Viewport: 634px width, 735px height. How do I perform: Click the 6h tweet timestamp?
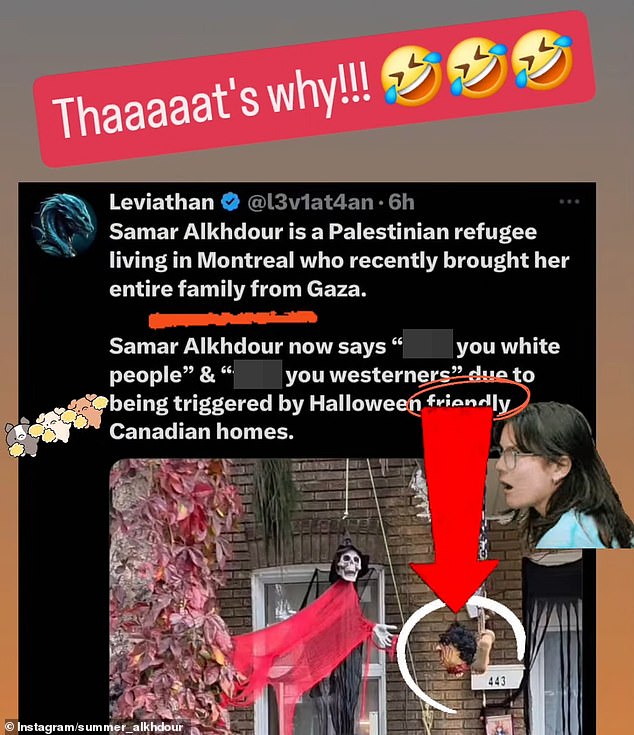[x=402, y=202]
